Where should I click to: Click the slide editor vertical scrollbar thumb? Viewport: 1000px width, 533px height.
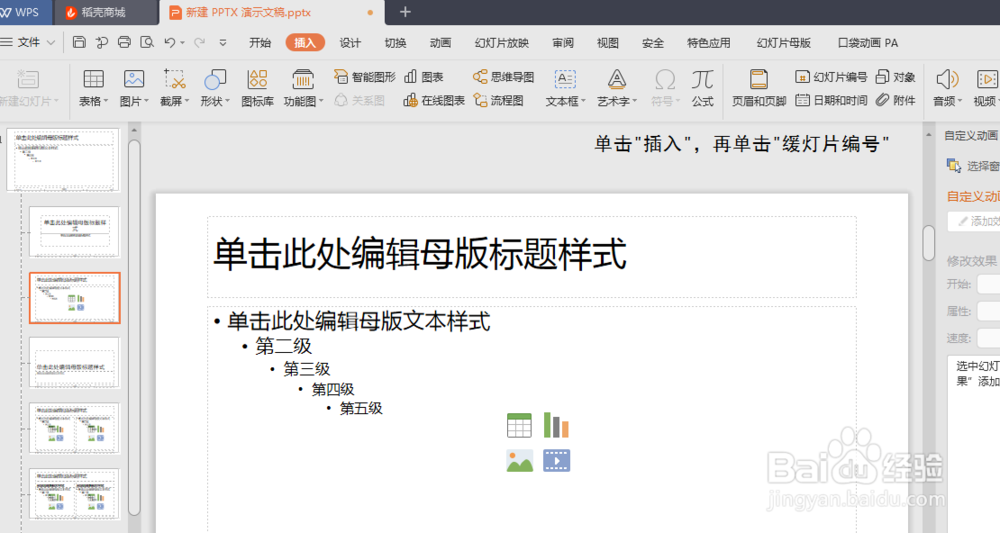[929, 243]
